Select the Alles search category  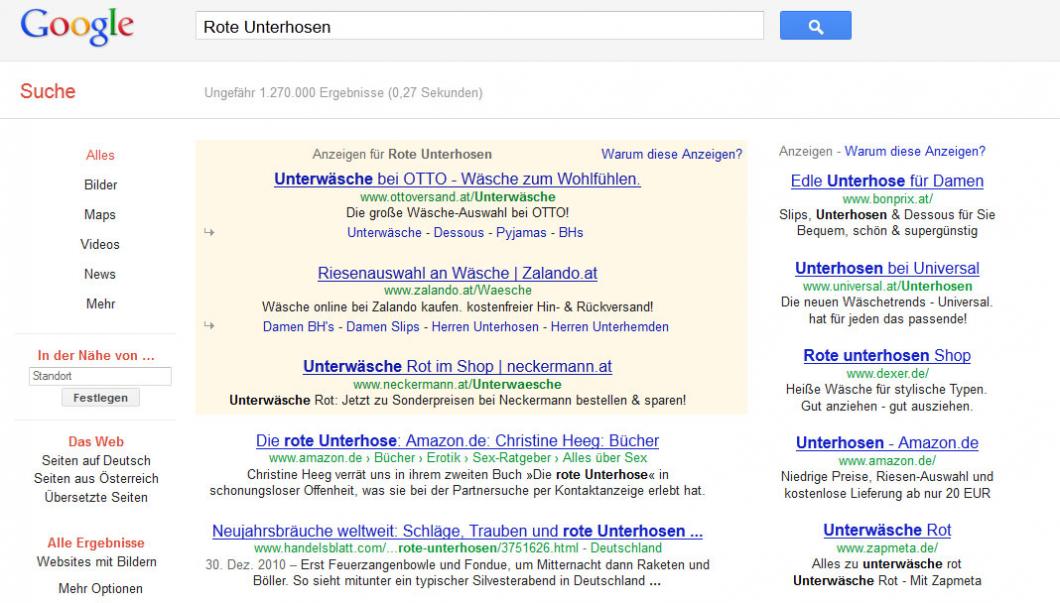[x=100, y=155]
